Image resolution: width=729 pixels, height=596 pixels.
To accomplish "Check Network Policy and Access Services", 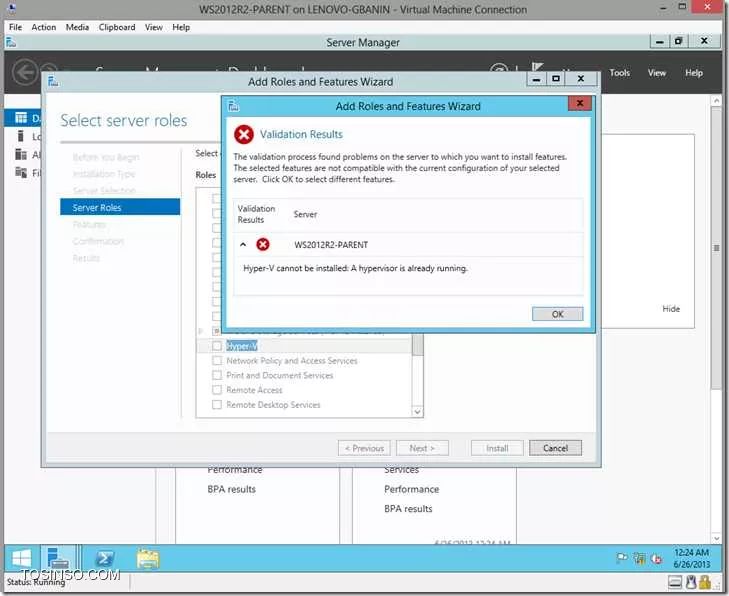I will (216, 360).
